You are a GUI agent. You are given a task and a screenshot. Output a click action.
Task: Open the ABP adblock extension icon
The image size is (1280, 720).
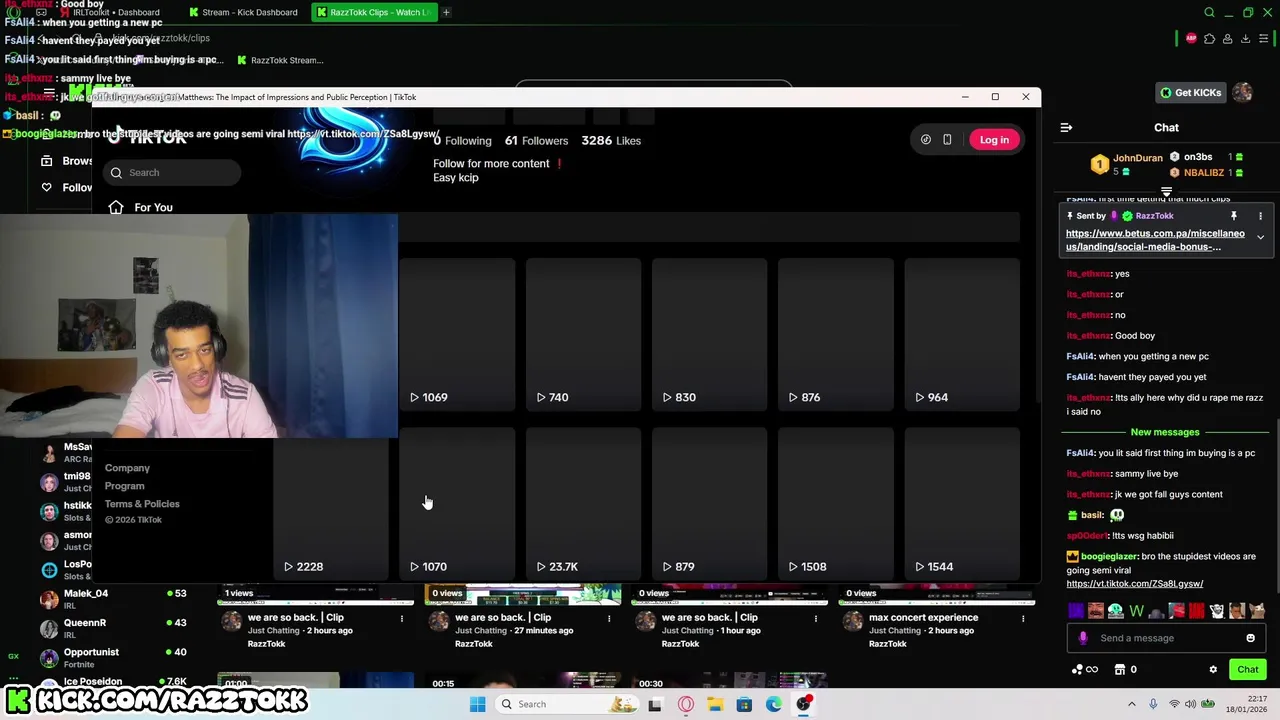pyautogui.click(x=1191, y=38)
